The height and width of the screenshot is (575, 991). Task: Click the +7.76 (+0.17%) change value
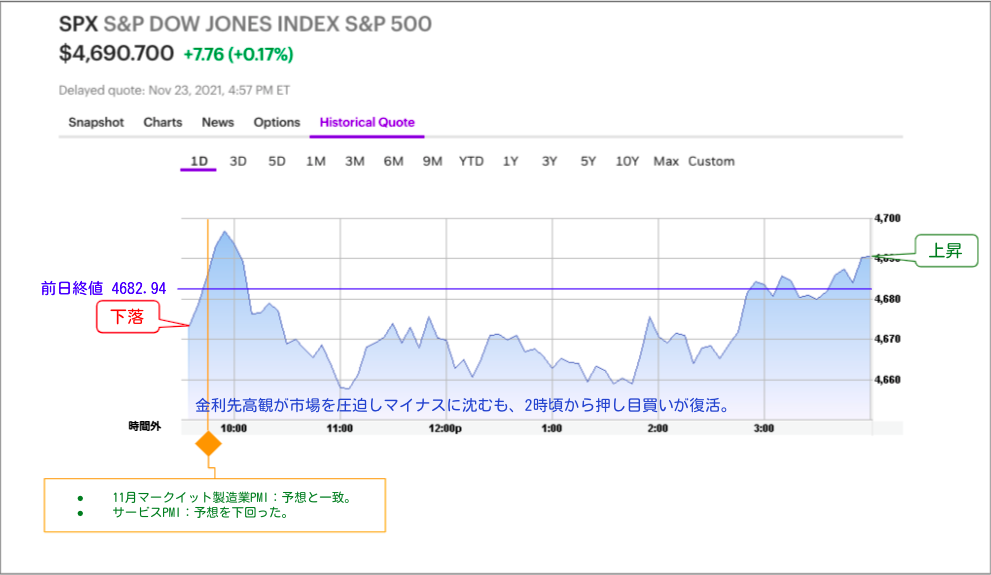[x=238, y=54]
